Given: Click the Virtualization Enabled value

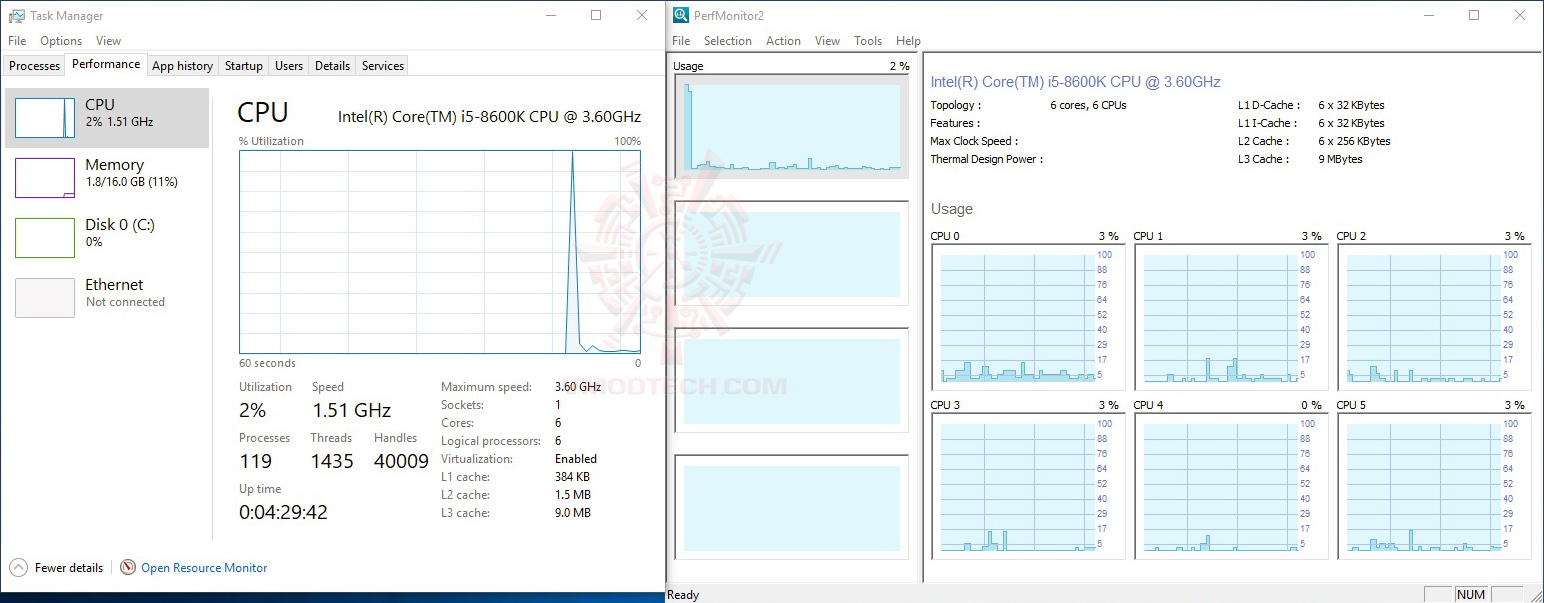Looking at the screenshot, I should 576,459.
